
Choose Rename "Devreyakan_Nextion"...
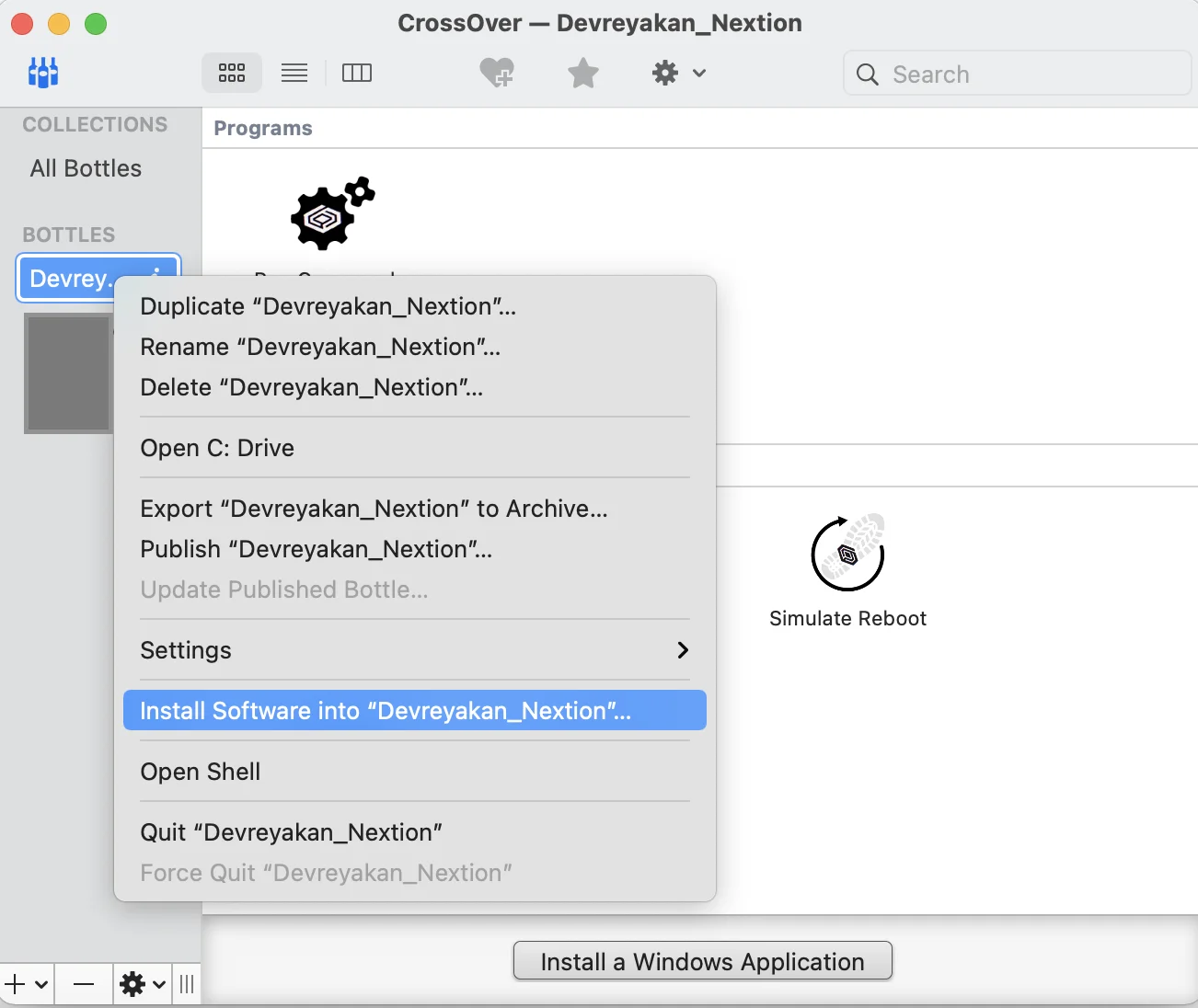(415, 347)
